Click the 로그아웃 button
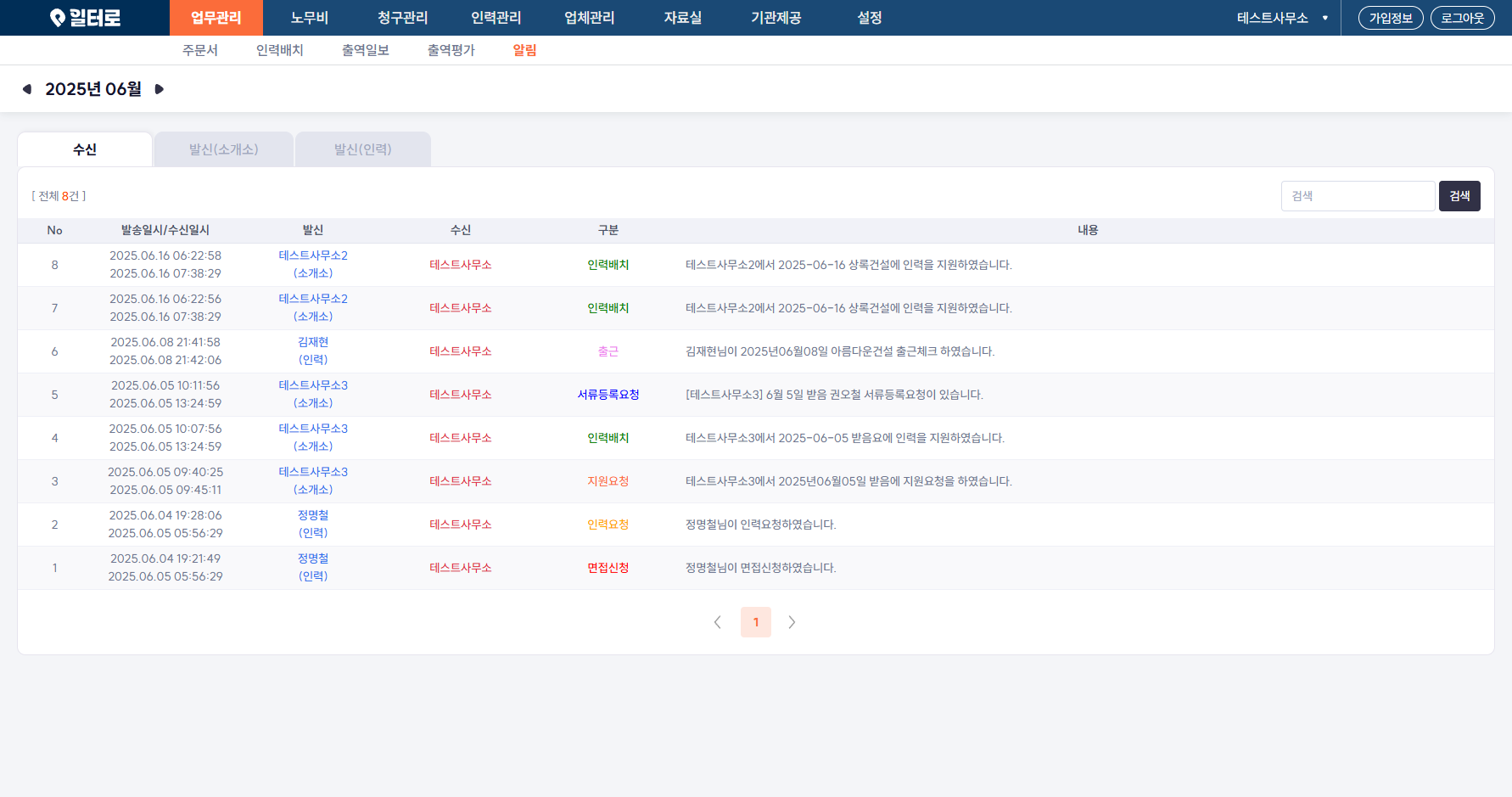Image resolution: width=1512 pixels, height=797 pixels. (1463, 18)
